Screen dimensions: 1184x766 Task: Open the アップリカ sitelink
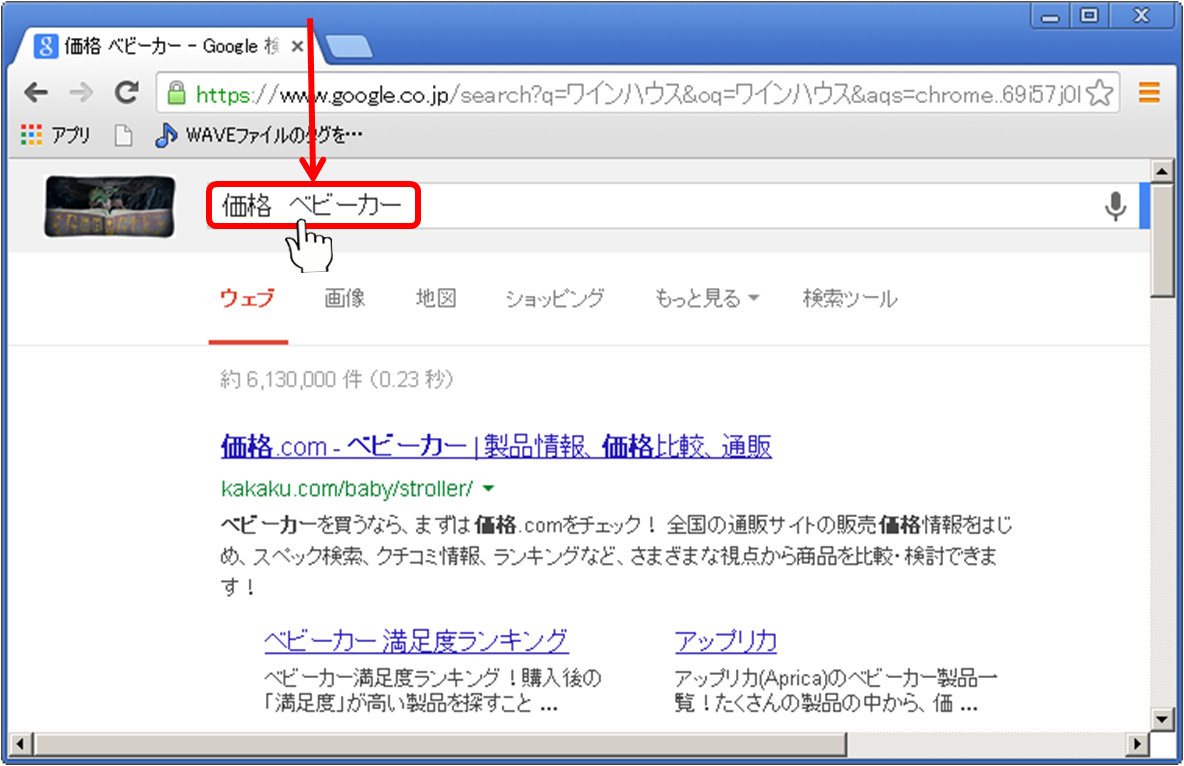pyautogui.click(x=724, y=639)
